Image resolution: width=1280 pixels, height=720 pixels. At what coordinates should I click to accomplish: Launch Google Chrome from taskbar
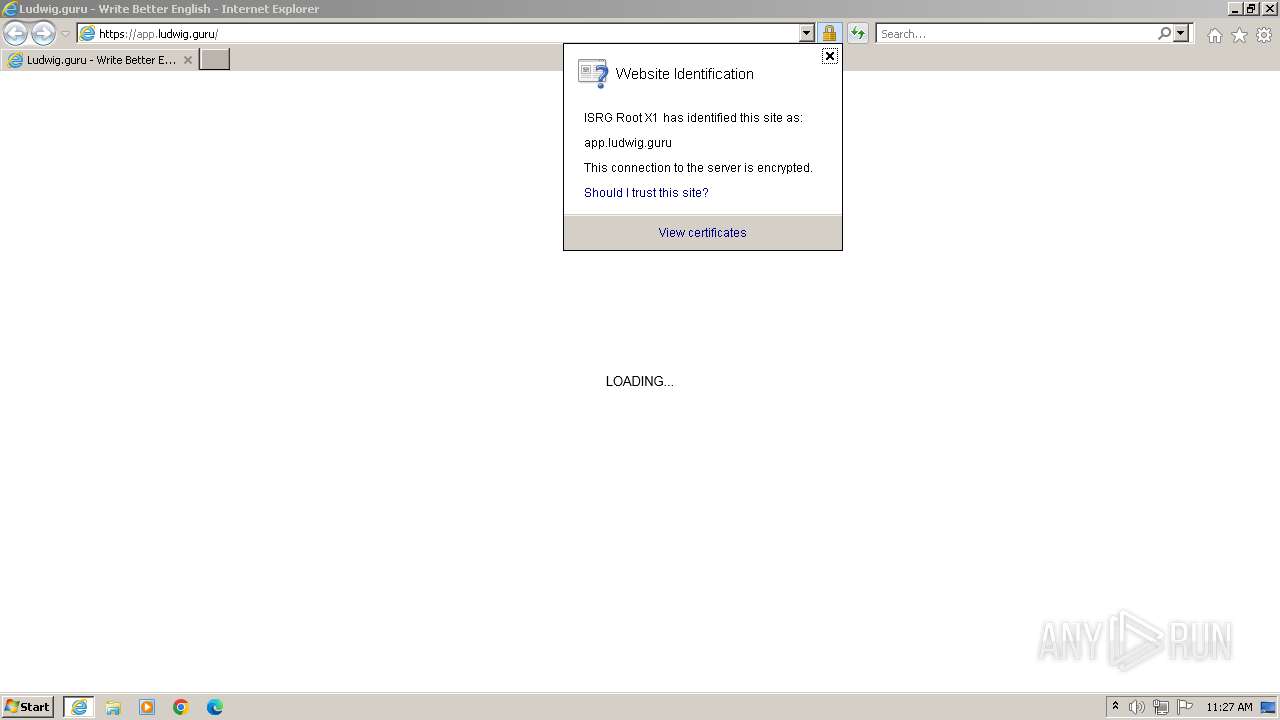(181, 707)
